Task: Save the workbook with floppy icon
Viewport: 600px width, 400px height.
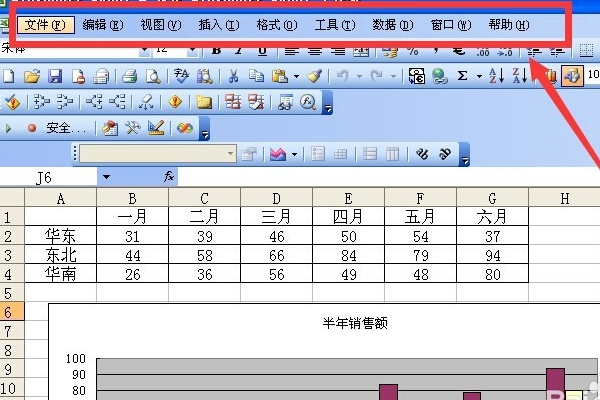Action: 55,76
